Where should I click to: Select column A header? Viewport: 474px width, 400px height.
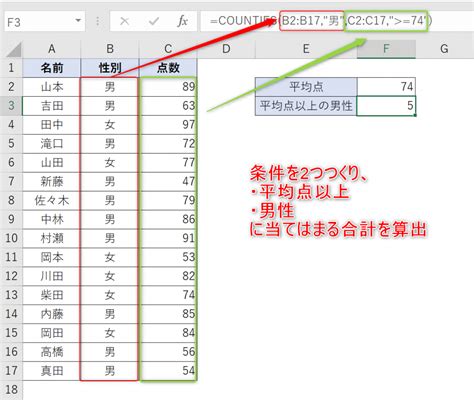(52, 49)
